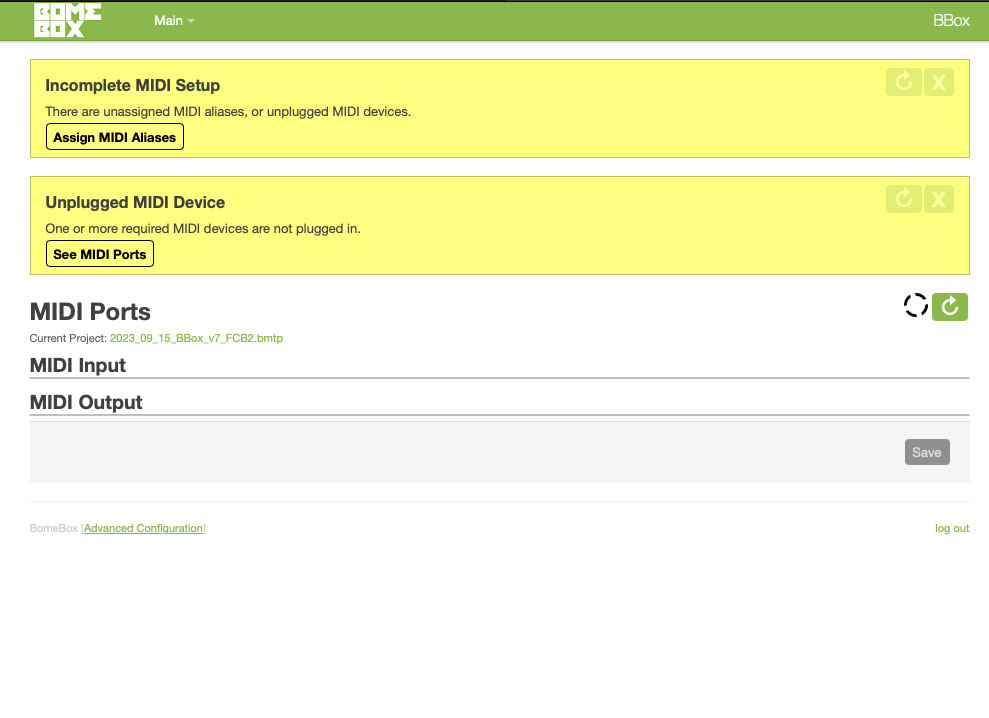
Task: Open the Advanced Configuration link
Action: click(143, 529)
